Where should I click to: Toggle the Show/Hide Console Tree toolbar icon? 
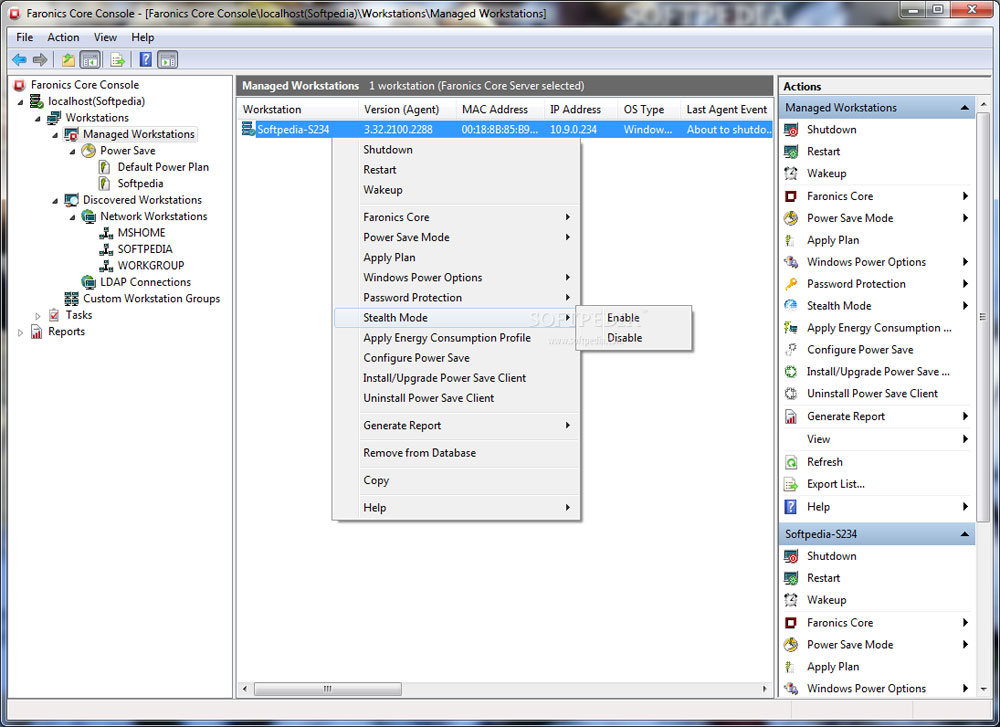coord(90,60)
